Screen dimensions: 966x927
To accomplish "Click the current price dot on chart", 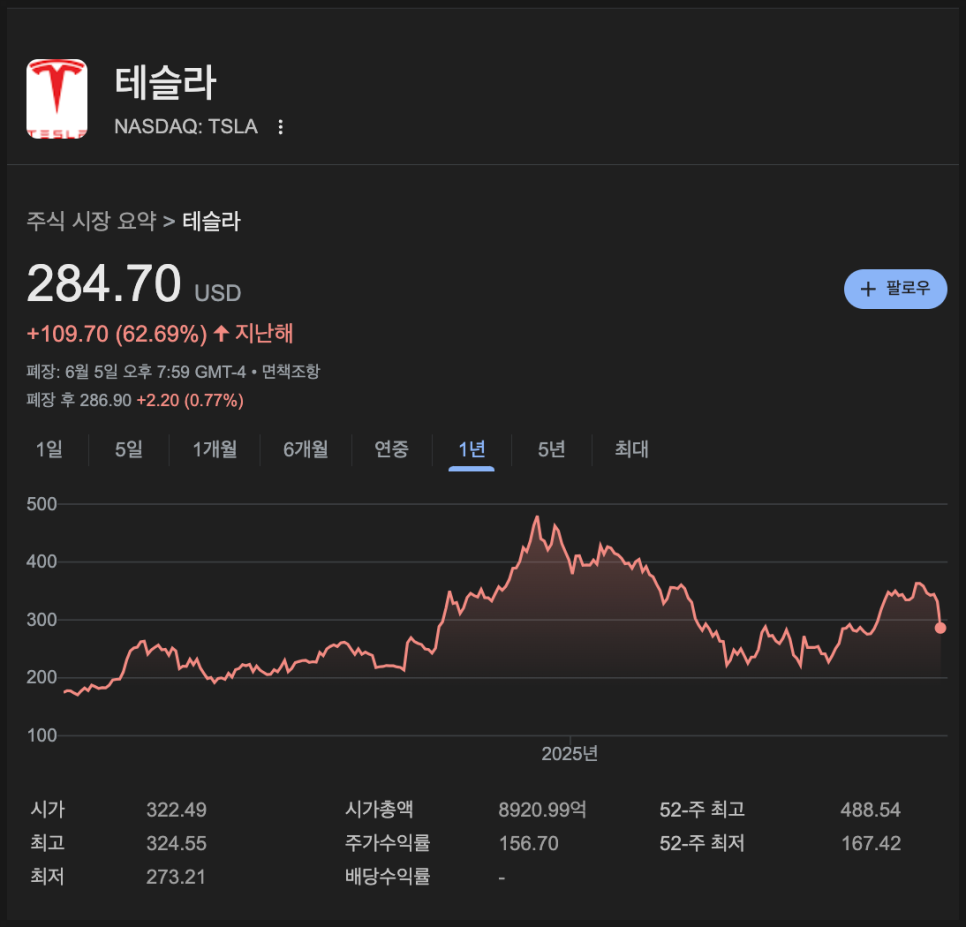I will coord(940,628).
